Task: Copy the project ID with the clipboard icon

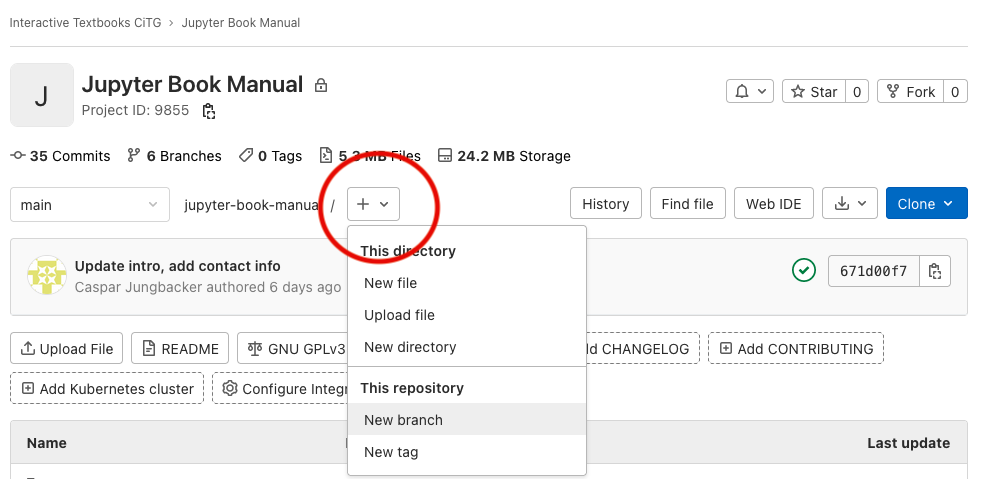Action: coord(209,112)
